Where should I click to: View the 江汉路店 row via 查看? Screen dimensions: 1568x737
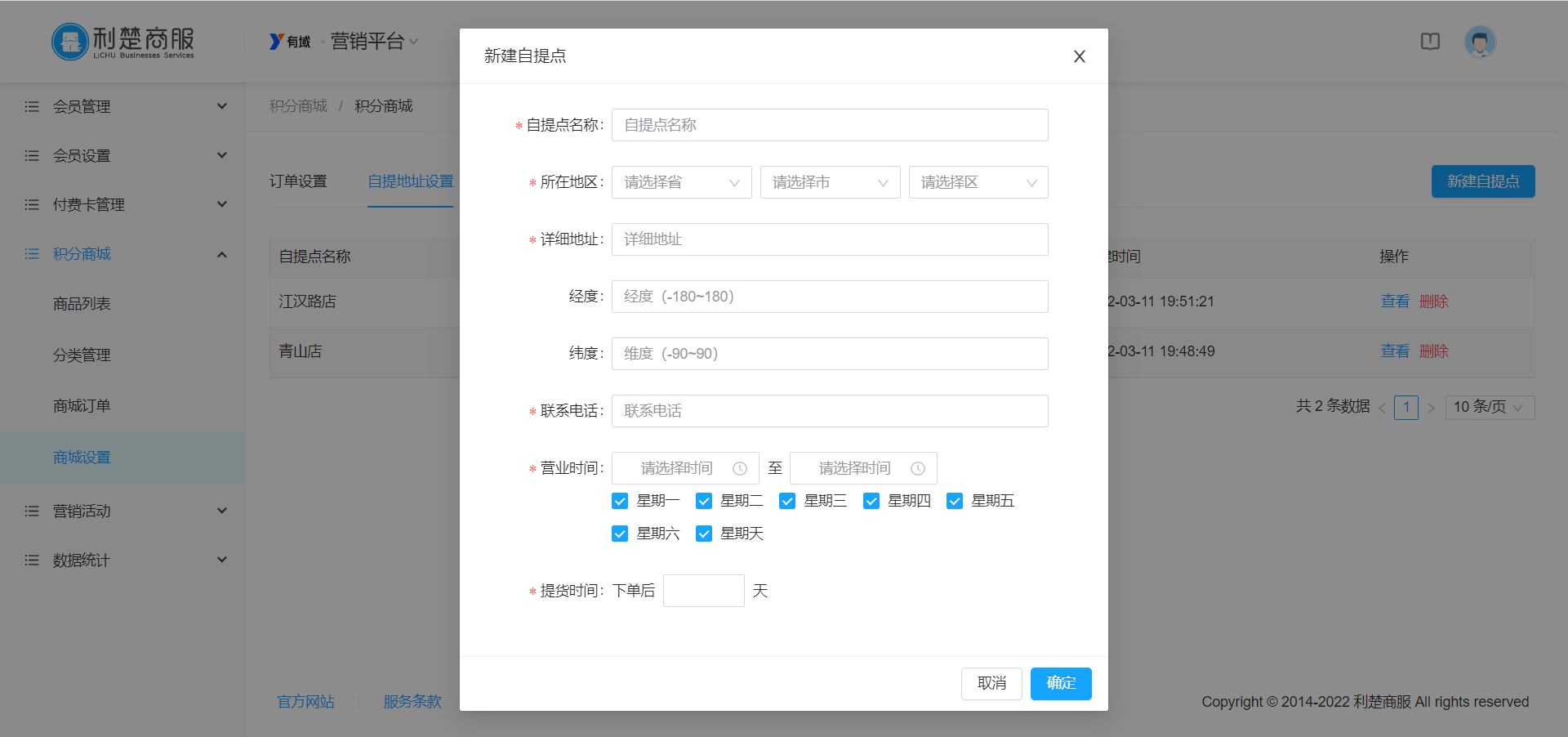1395,301
